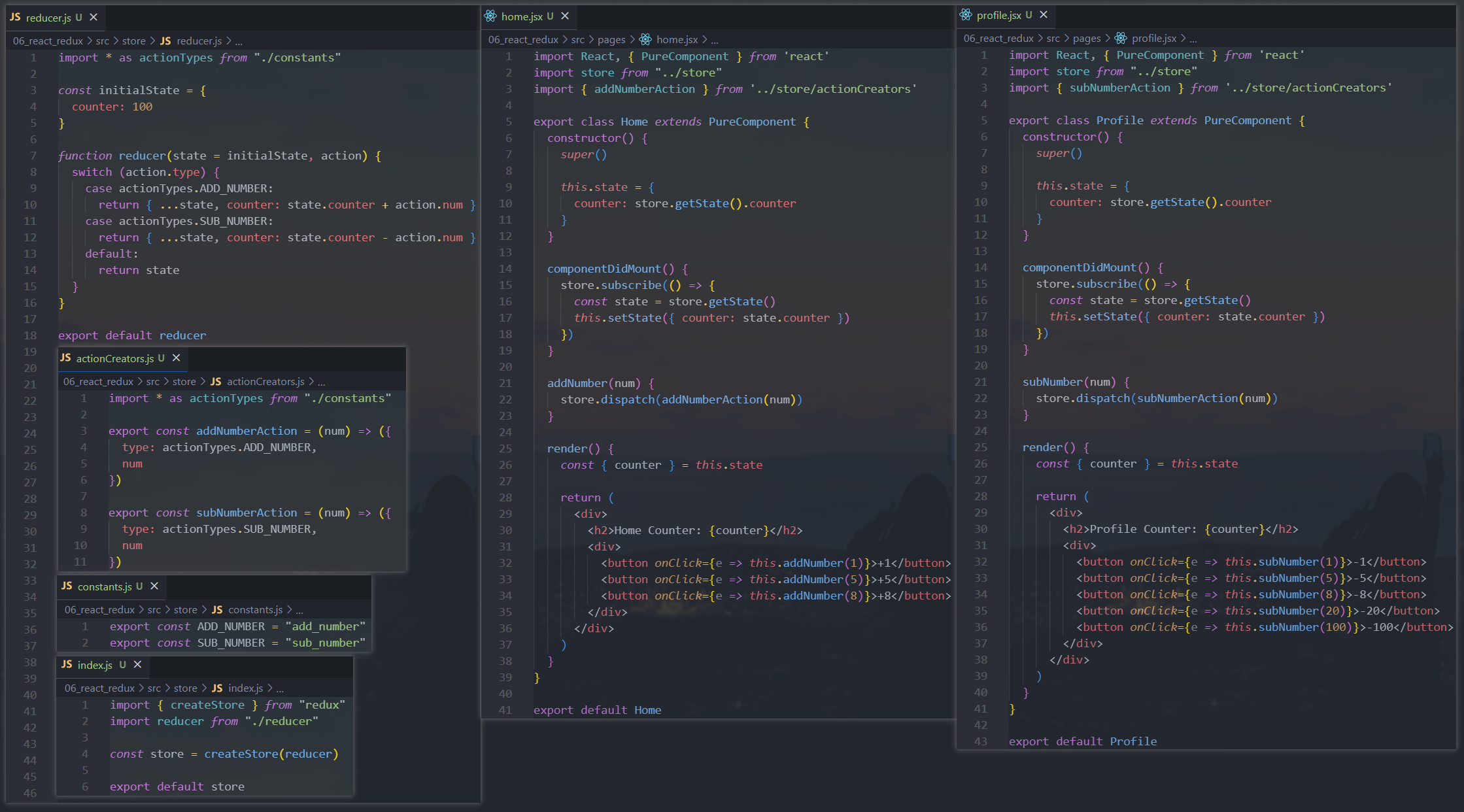Open src breadcrumb in reducer.js editor
Screen dimensions: 1464x812
[x=103, y=41]
